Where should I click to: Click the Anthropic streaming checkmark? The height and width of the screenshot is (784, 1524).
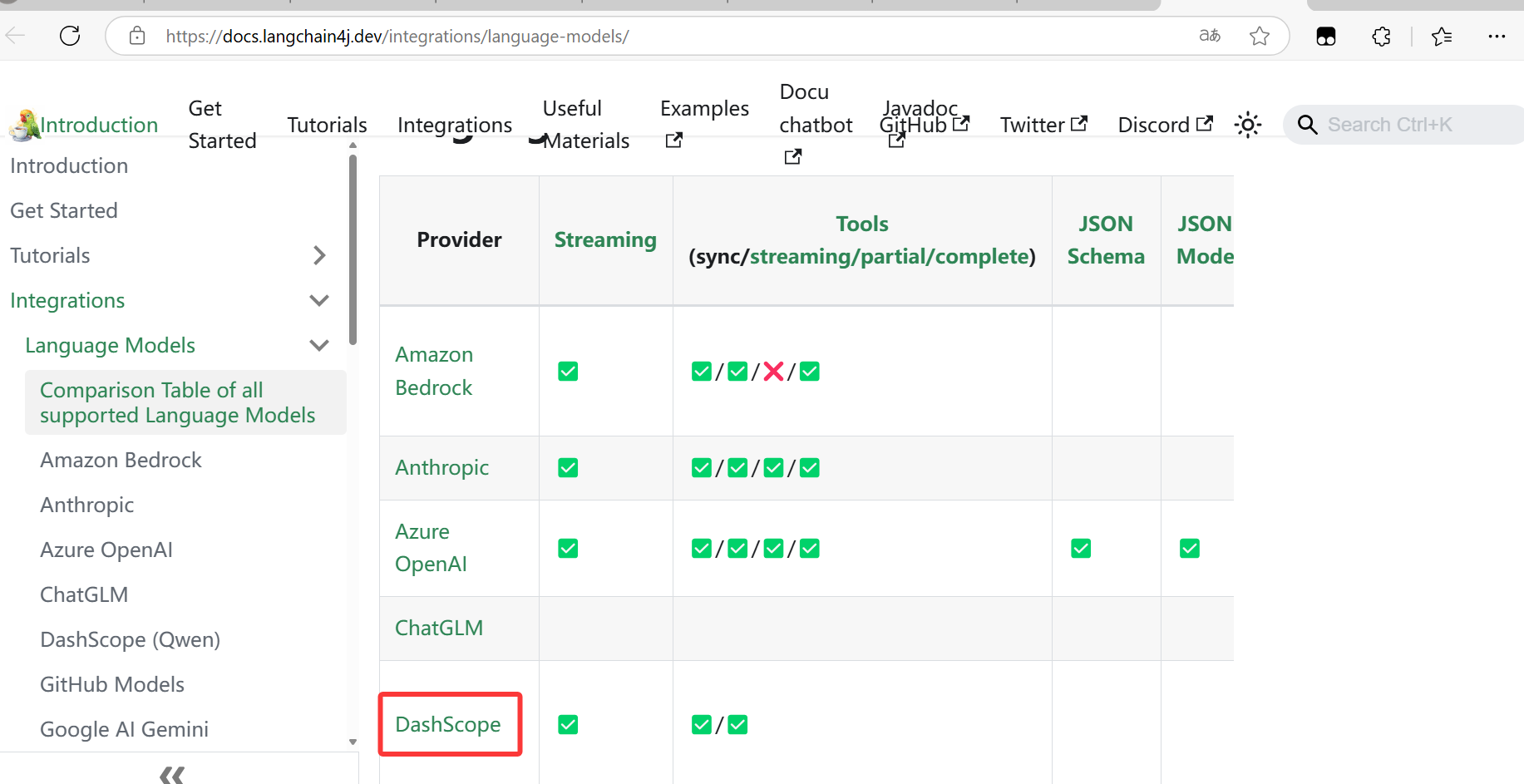(568, 468)
